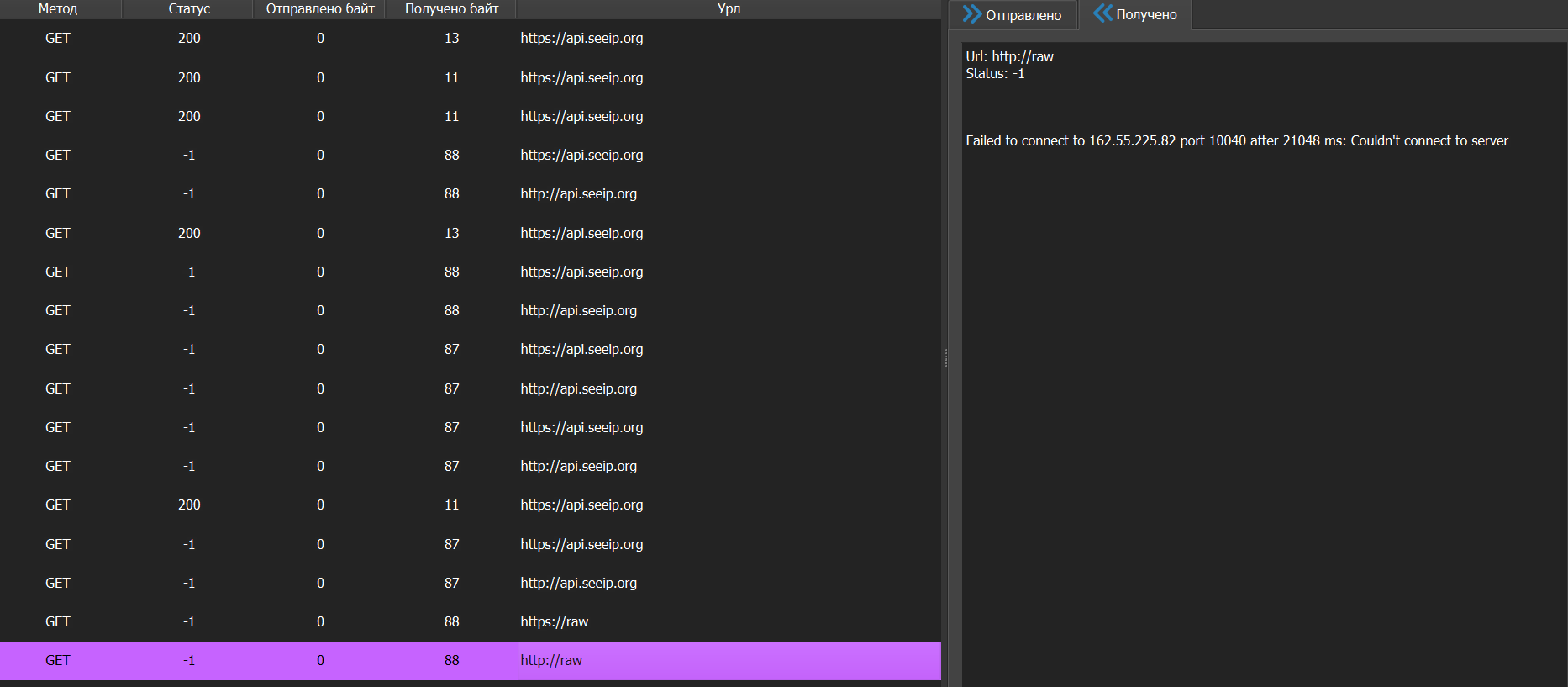
Task: Sort by the Статус column header
Action: 189,8
